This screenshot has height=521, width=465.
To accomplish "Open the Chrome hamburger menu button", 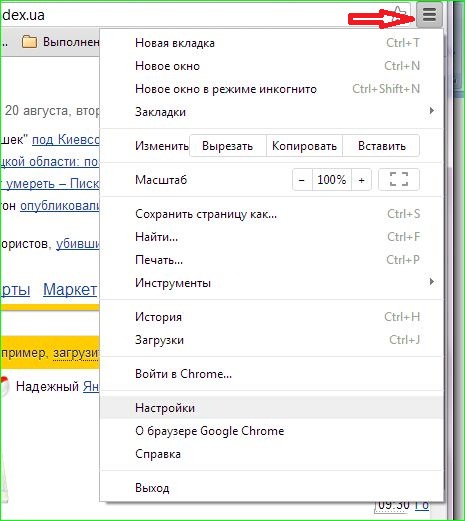I will pyautogui.click(x=429, y=15).
